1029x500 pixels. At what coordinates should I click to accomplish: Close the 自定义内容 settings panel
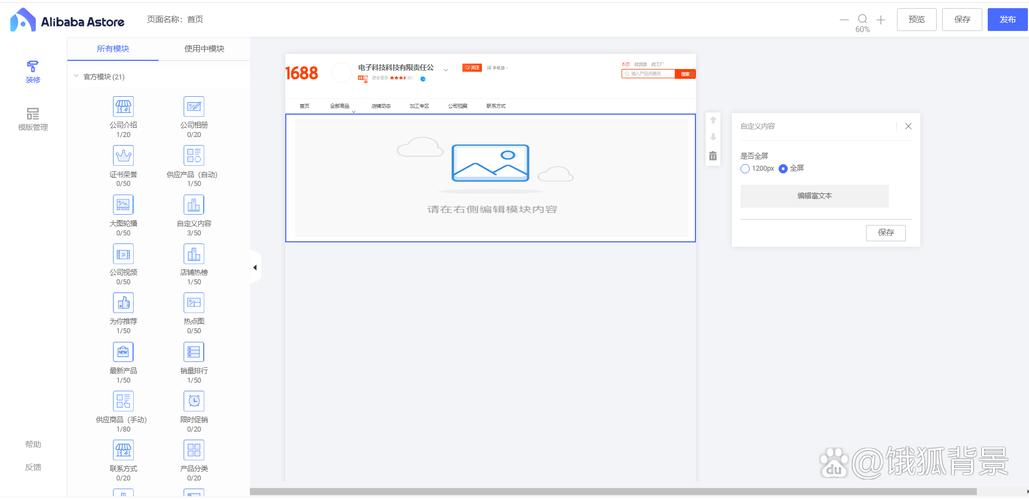click(908, 126)
